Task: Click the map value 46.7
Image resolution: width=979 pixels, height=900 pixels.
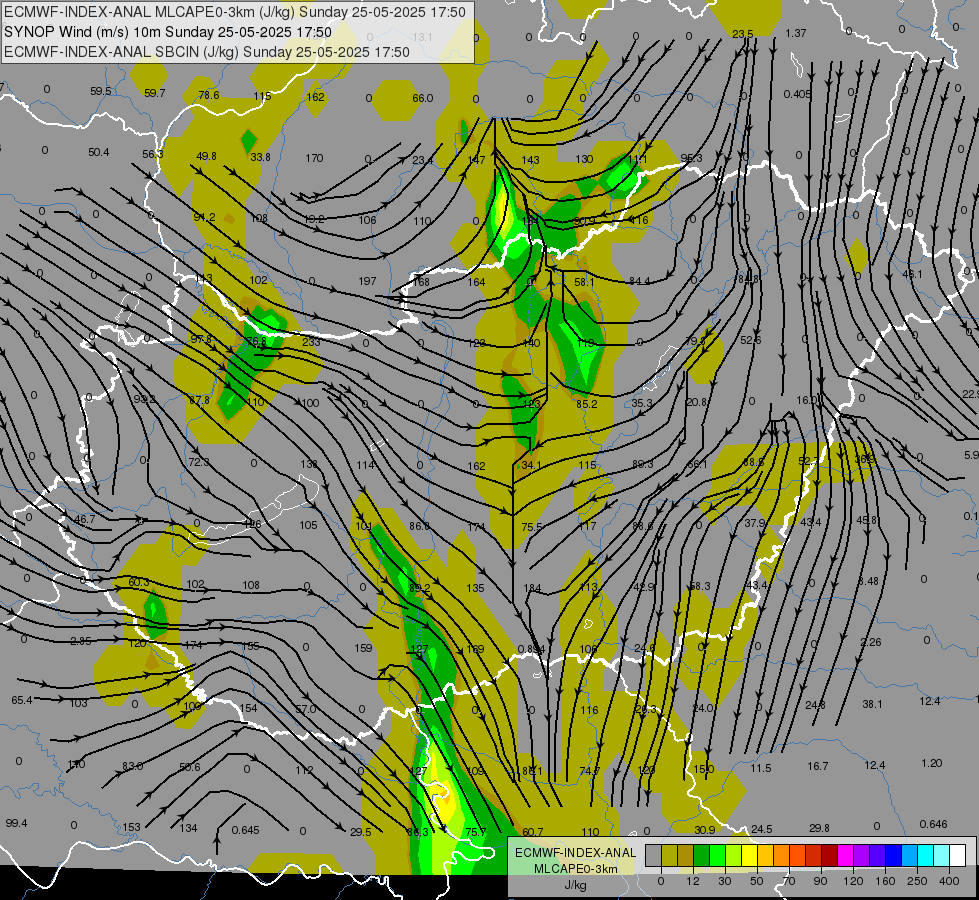Action: (x=84, y=519)
